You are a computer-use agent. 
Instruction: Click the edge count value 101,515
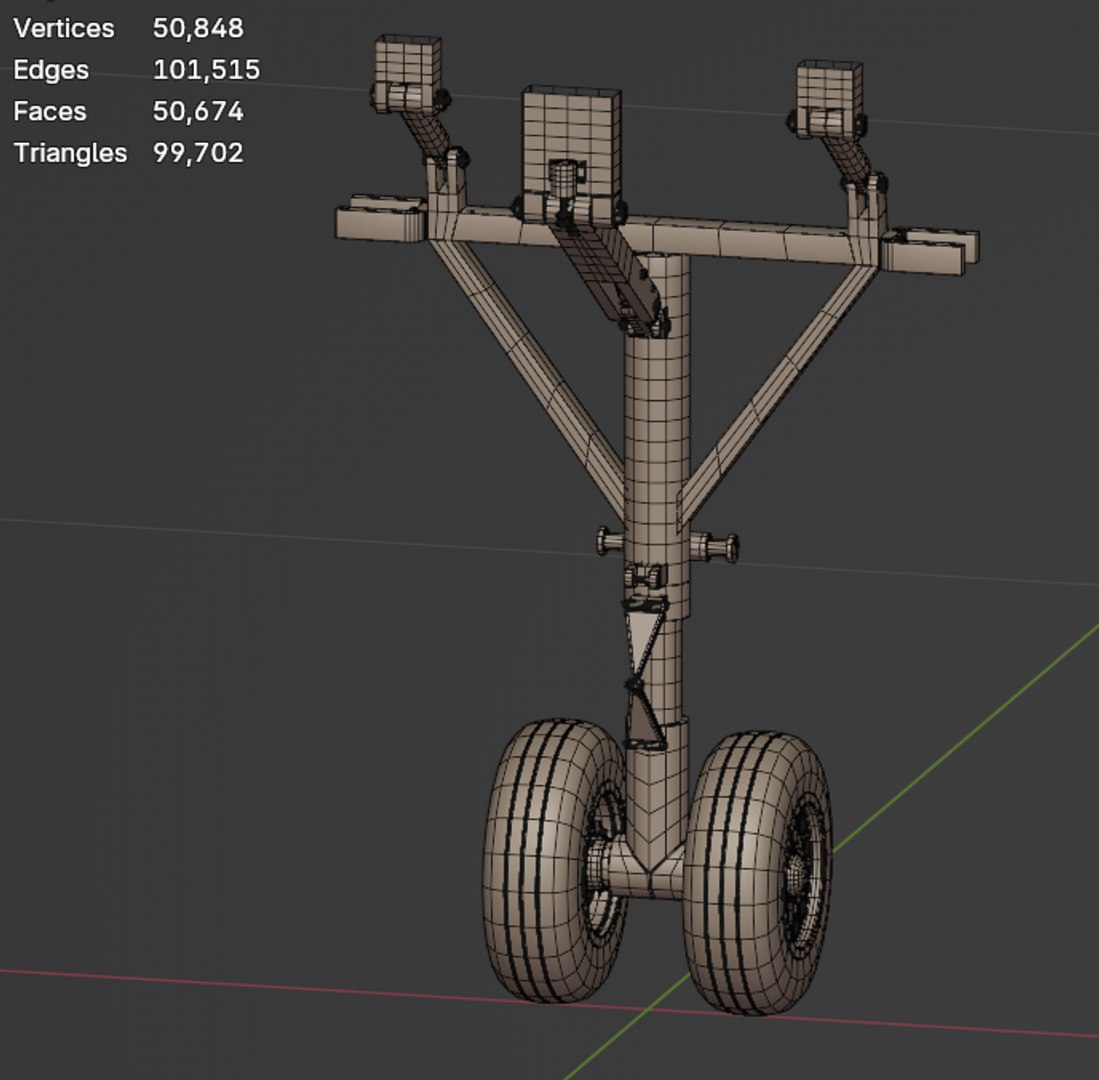coord(207,70)
